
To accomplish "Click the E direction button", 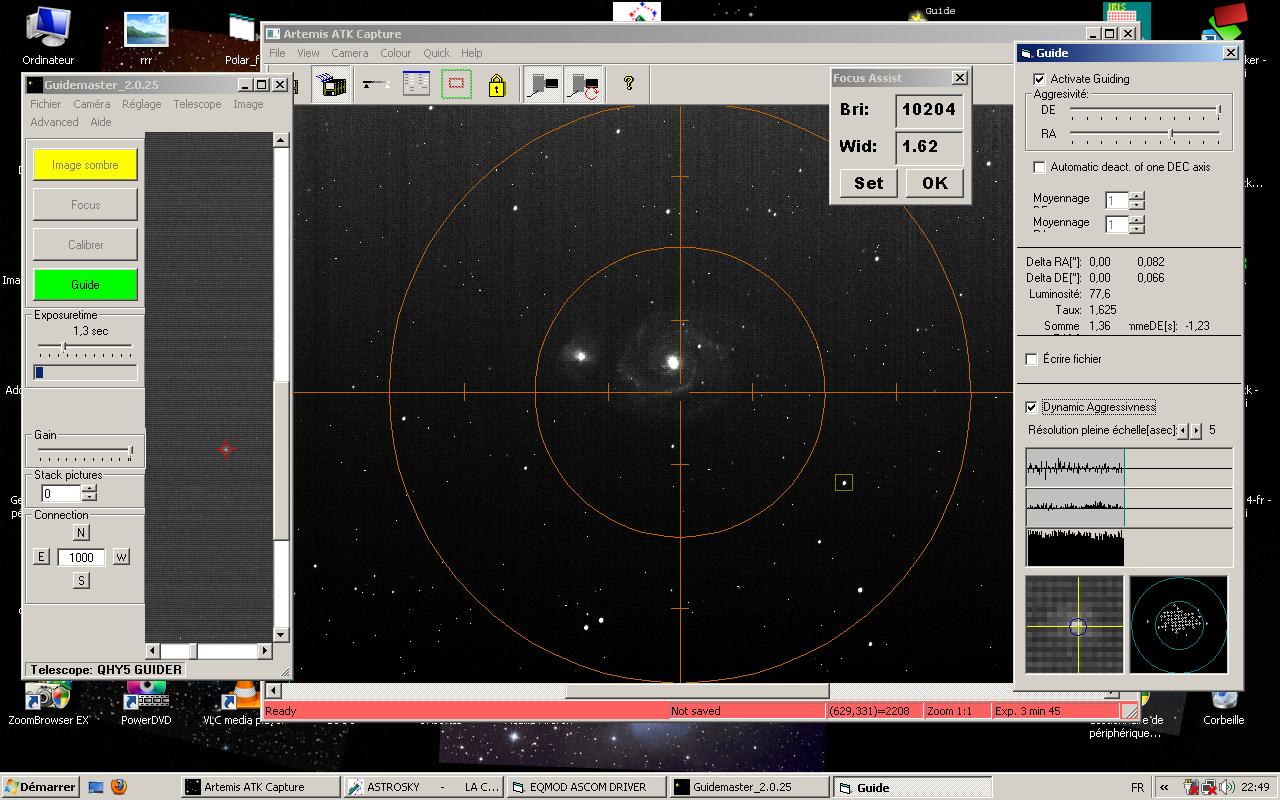I will point(42,557).
